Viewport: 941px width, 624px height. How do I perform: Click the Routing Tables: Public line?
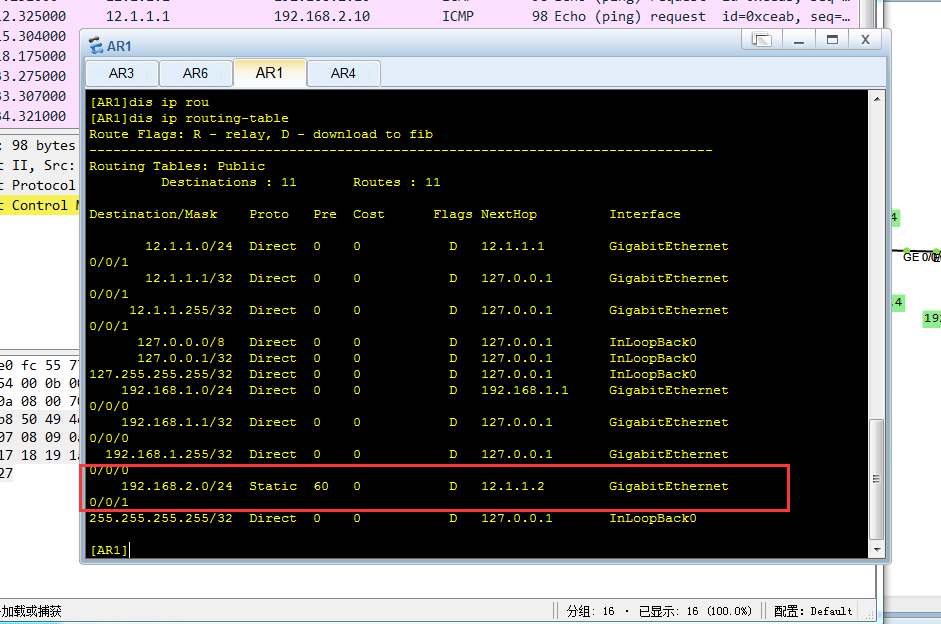point(177,166)
